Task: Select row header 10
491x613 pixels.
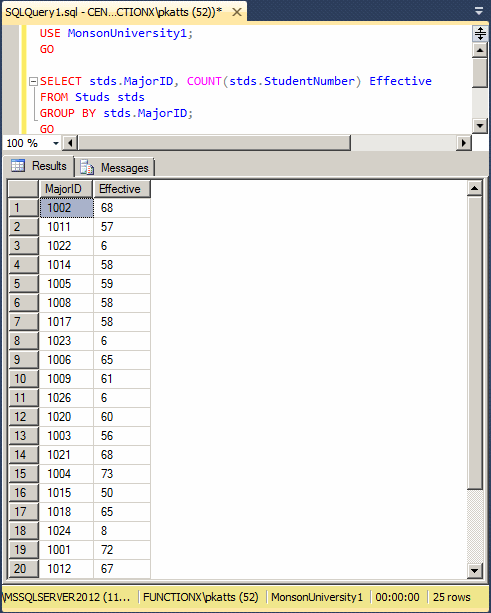Action: pos(23,378)
